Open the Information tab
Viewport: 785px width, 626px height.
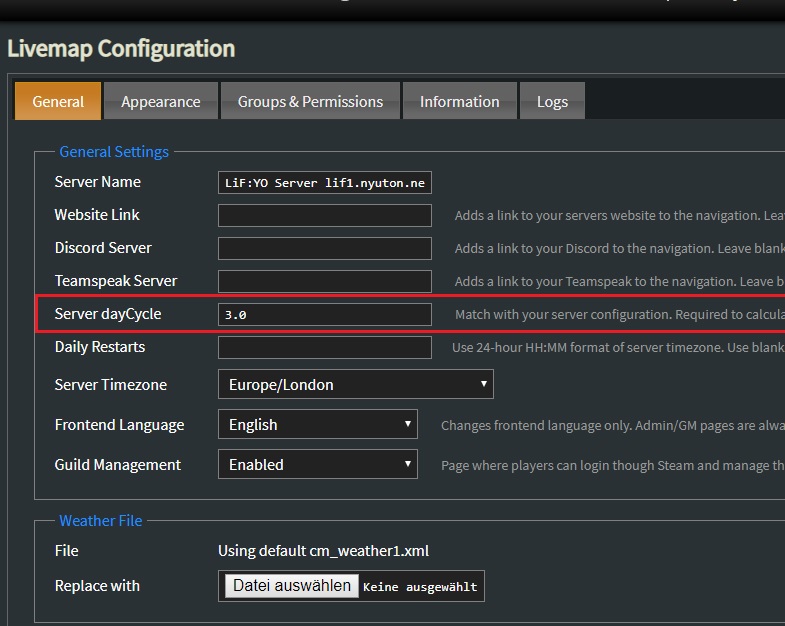coord(459,101)
